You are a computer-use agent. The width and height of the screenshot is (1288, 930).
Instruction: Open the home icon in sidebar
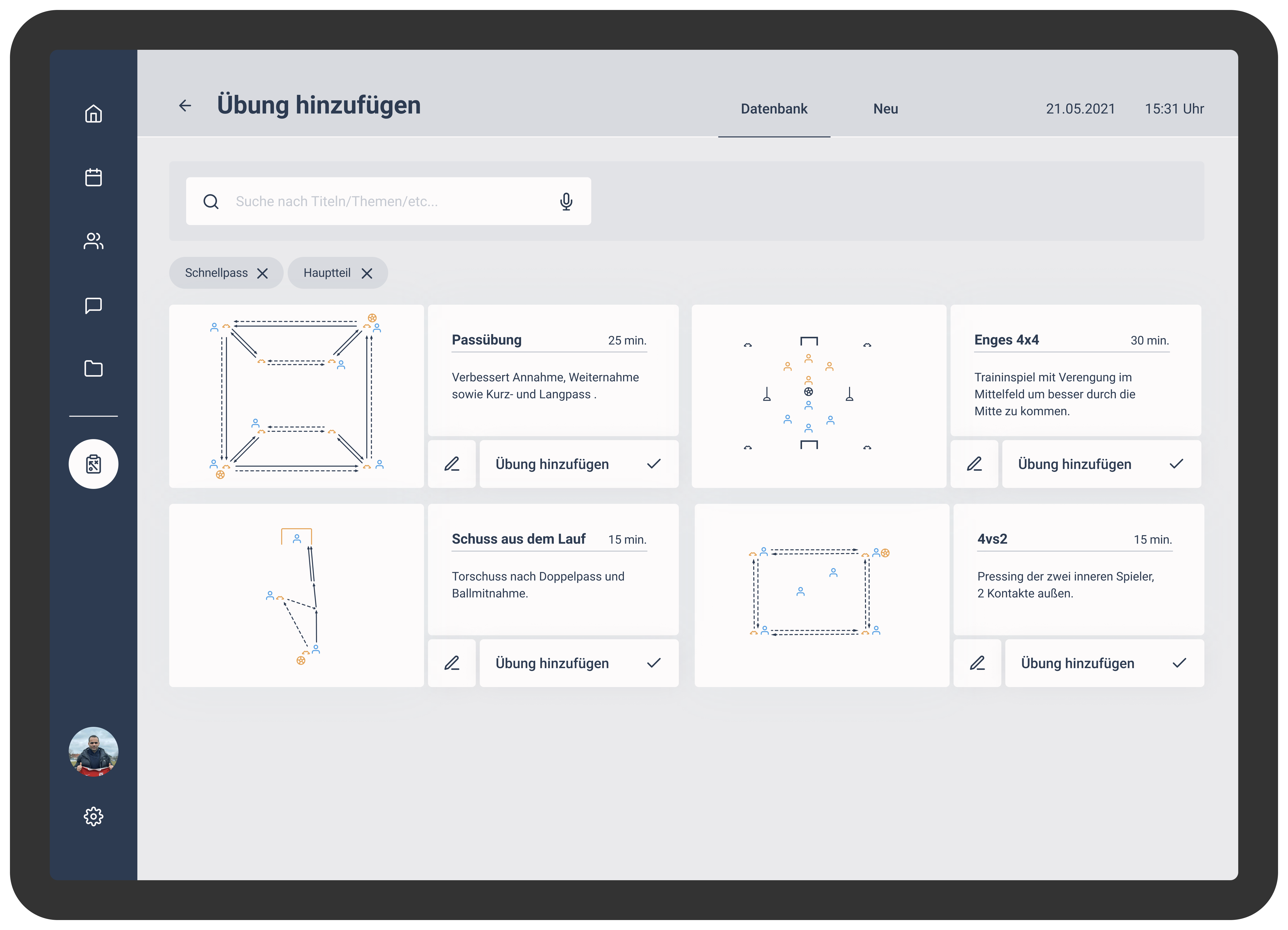coord(94,114)
